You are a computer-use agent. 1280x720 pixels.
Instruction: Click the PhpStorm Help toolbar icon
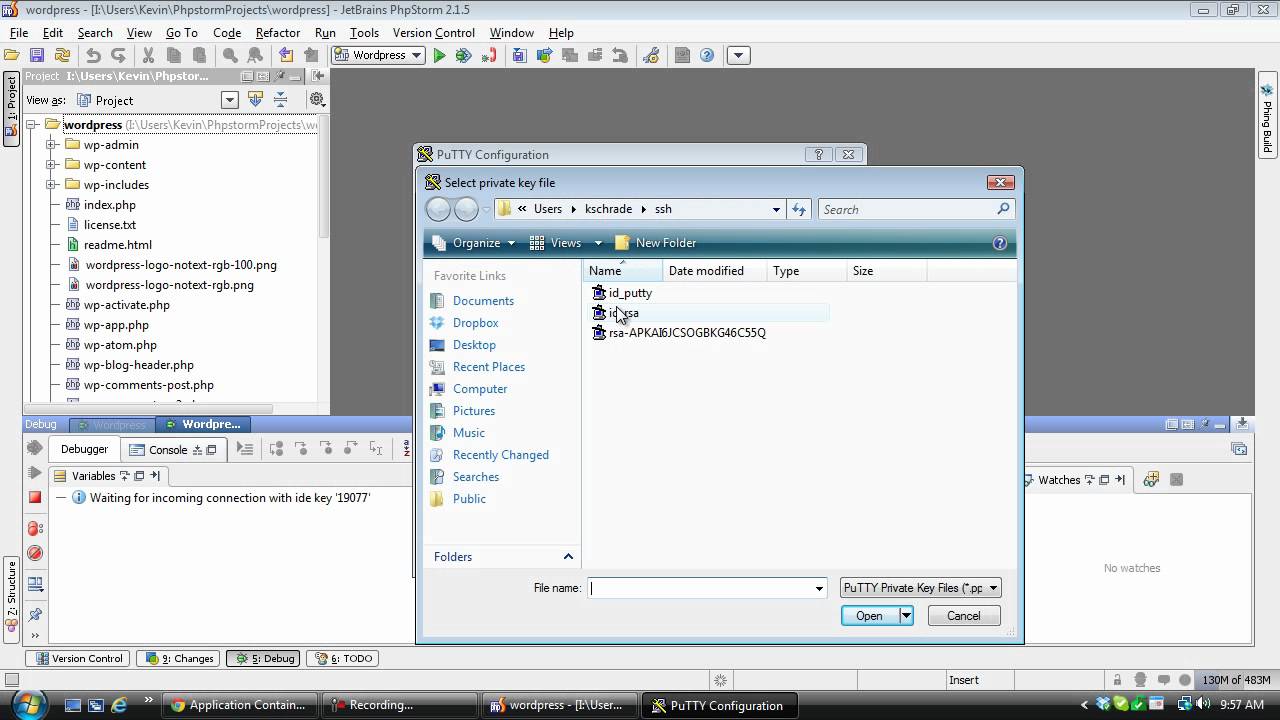(x=707, y=55)
